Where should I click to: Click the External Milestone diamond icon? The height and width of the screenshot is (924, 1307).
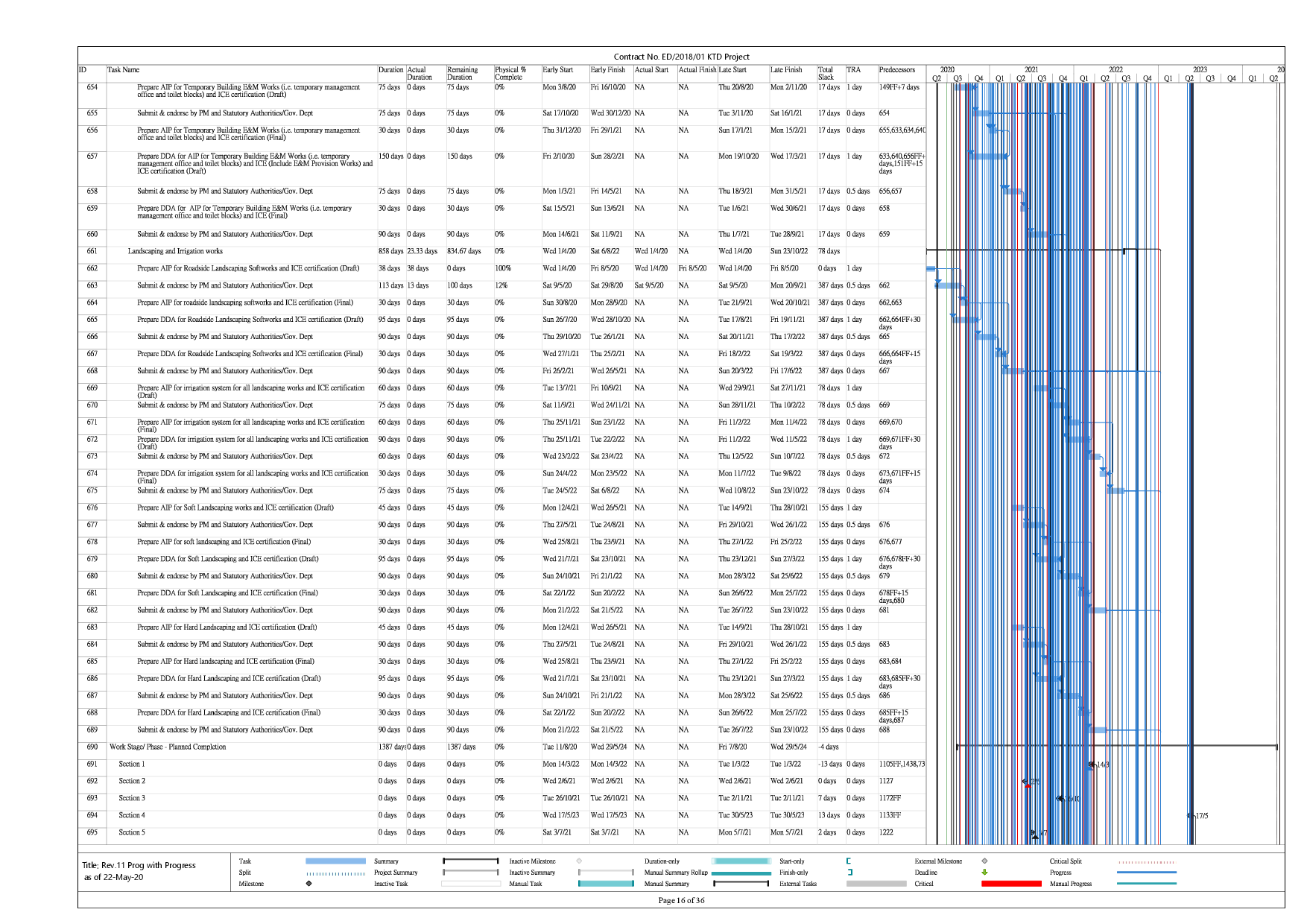coord(984,861)
